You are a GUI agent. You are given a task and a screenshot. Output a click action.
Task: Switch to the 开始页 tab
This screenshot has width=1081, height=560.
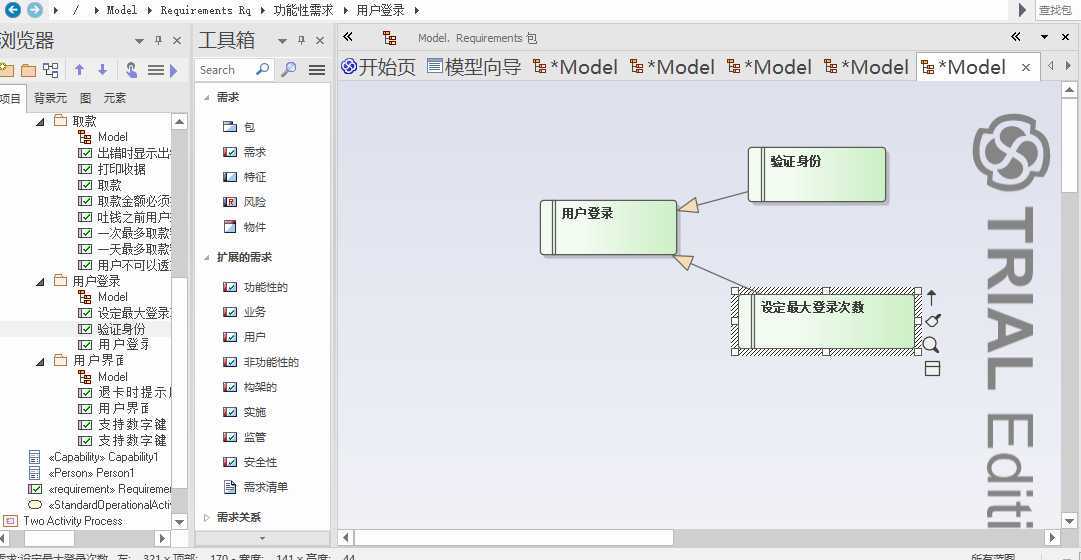(x=379, y=67)
